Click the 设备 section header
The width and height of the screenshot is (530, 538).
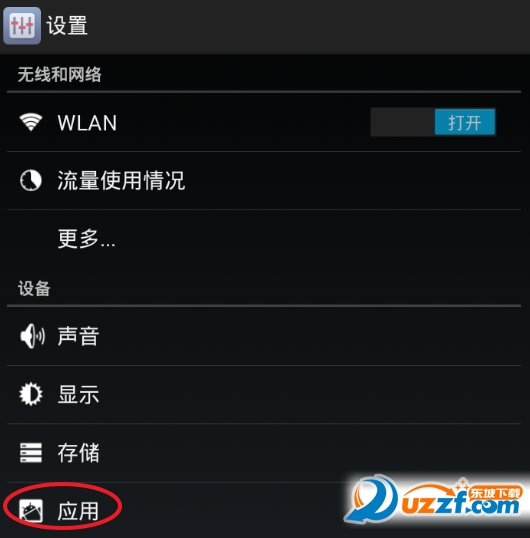[34, 288]
